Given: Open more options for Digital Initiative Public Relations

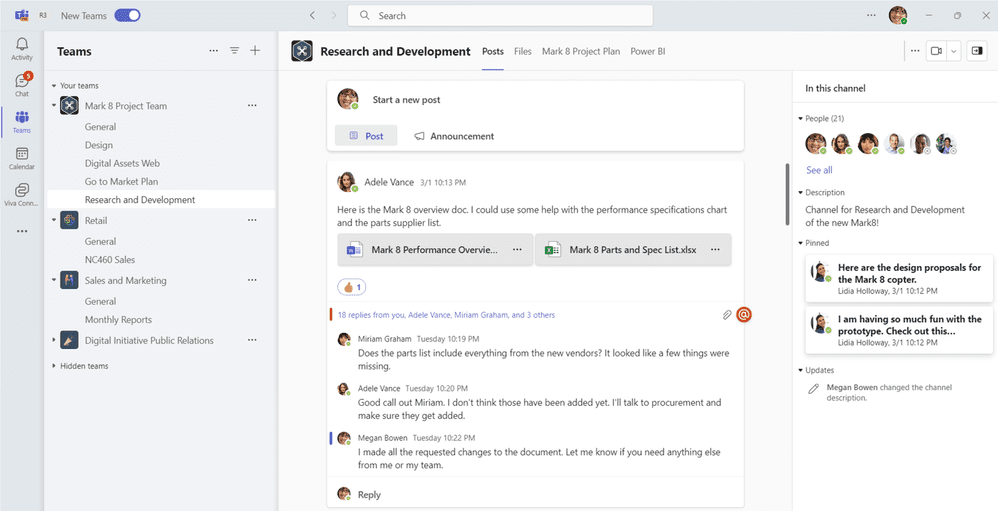Looking at the screenshot, I should tap(252, 340).
